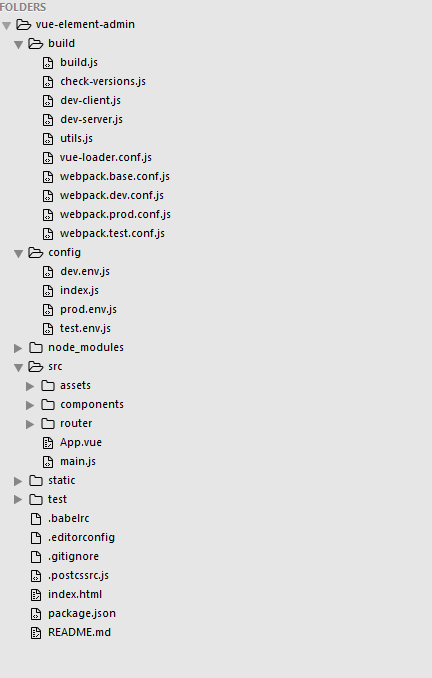The width and height of the screenshot is (432, 678).
Task: Click the App.vue file icon
Action: click(48, 443)
